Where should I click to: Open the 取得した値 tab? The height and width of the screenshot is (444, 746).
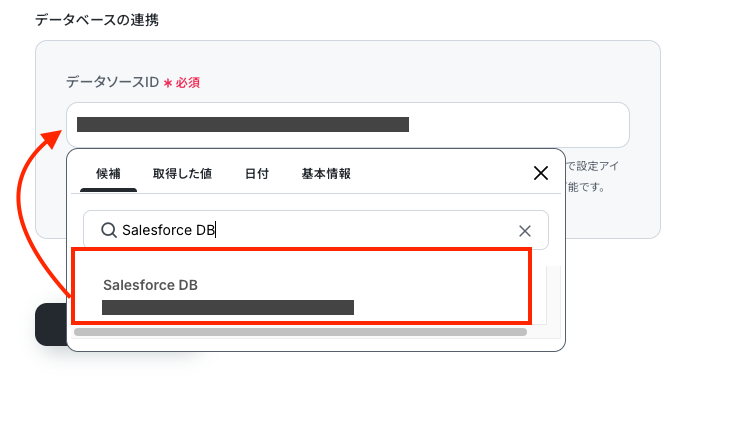[182, 174]
